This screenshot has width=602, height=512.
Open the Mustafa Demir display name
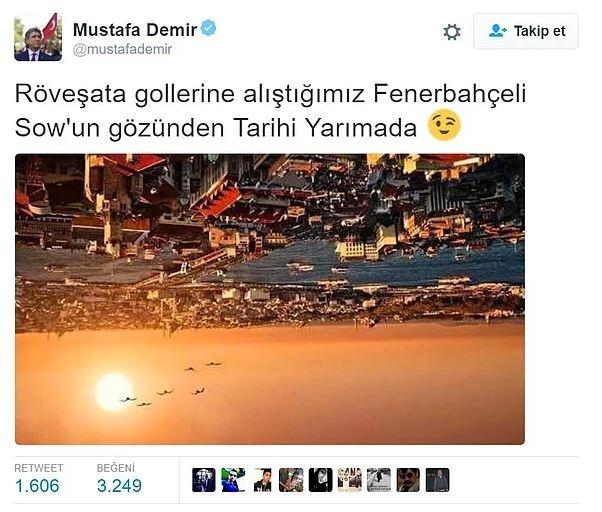[135, 30]
